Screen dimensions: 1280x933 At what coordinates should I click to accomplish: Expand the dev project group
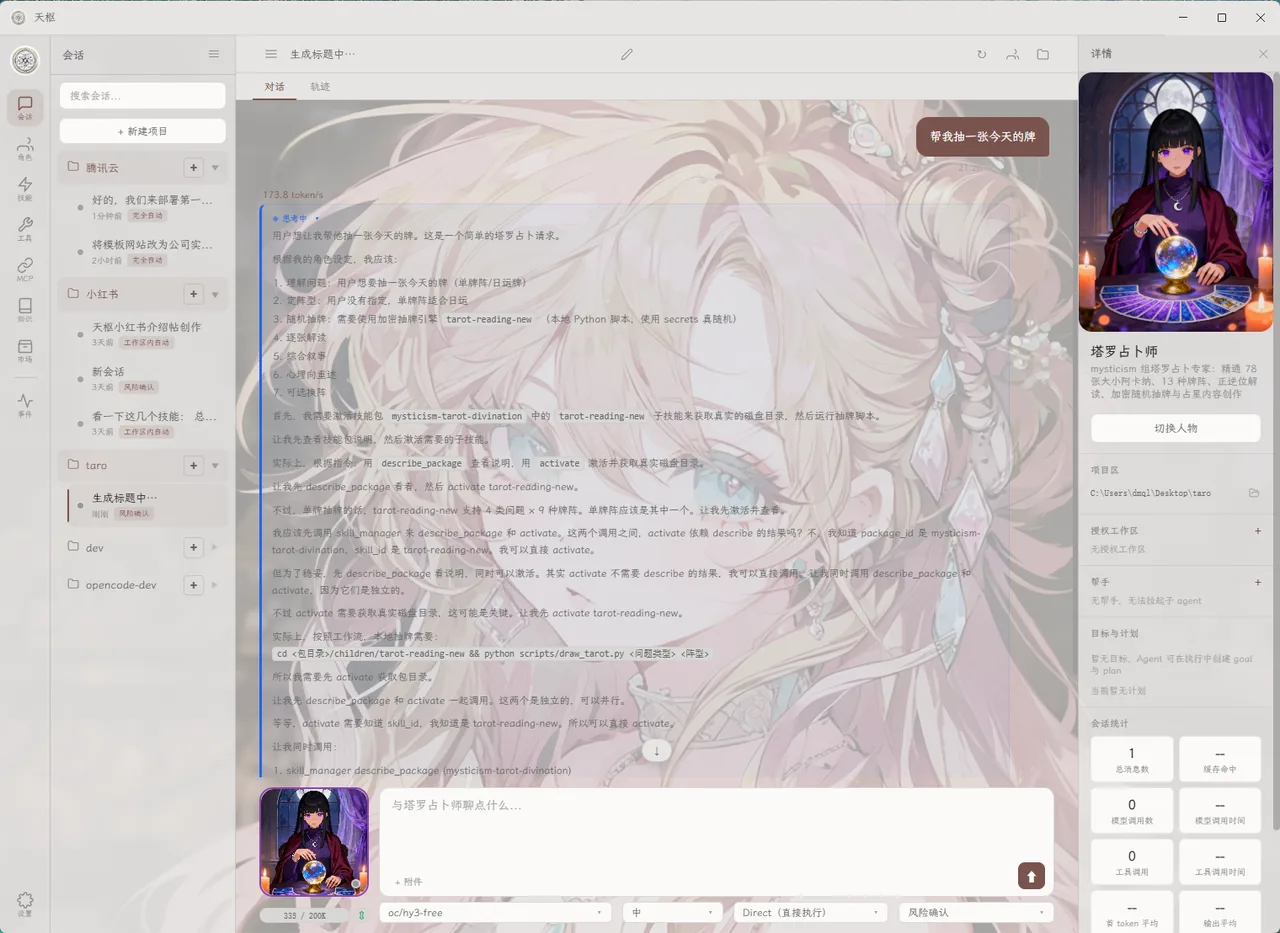pos(215,548)
